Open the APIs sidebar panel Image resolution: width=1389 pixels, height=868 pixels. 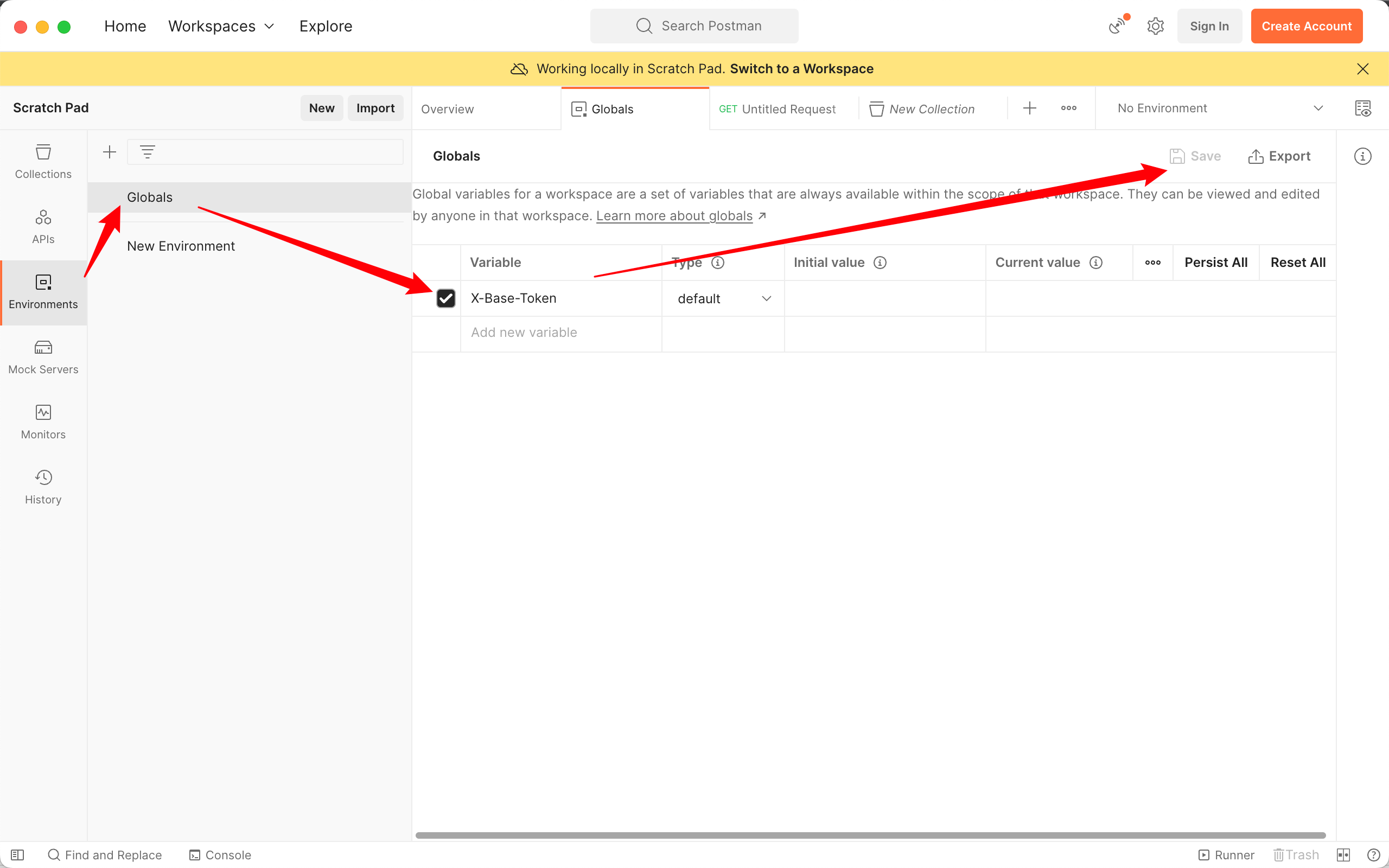coord(43,226)
